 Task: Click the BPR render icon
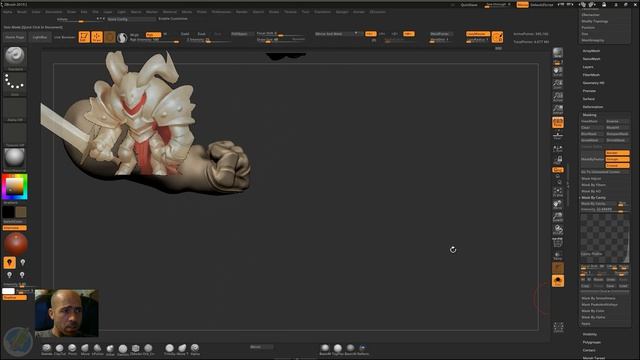558,53
